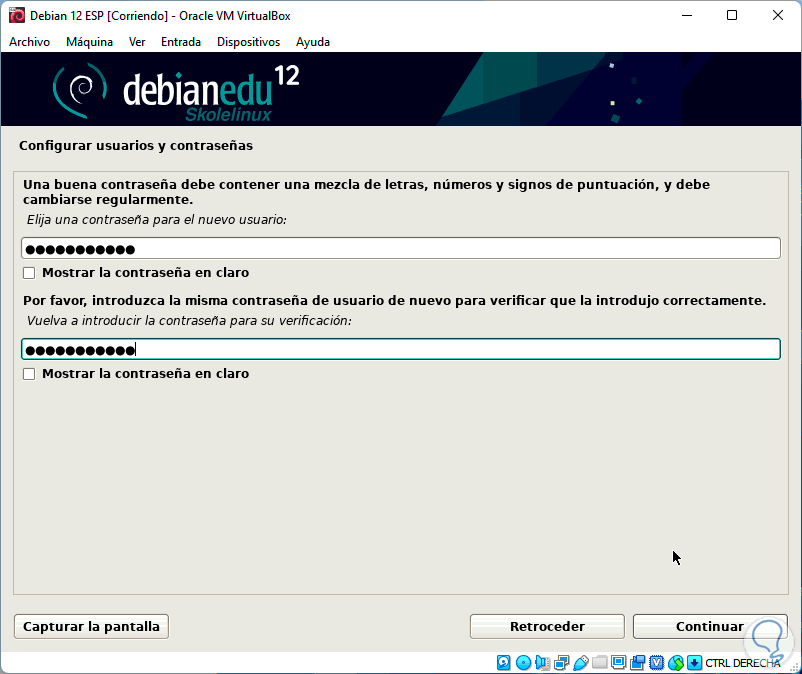Click the recording status icon
The width and height of the screenshot is (802, 674).
click(x=637, y=663)
